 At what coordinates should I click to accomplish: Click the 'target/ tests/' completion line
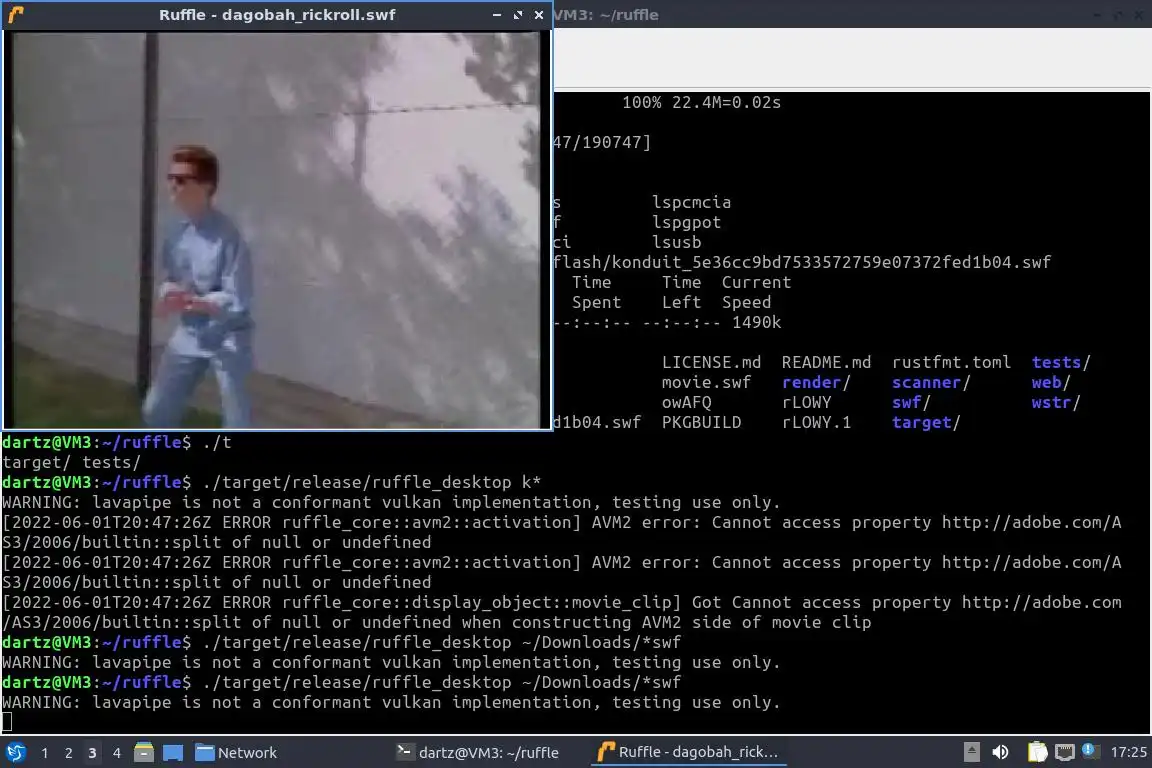71,462
